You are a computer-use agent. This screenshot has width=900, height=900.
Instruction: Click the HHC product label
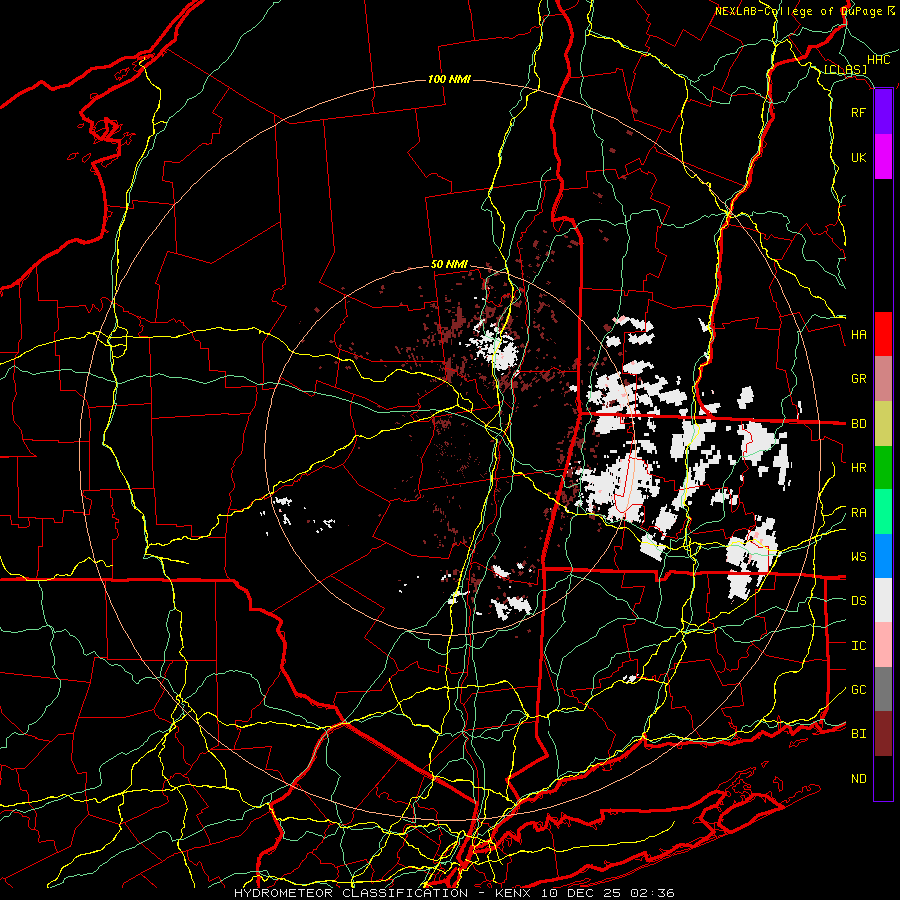[879, 60]
